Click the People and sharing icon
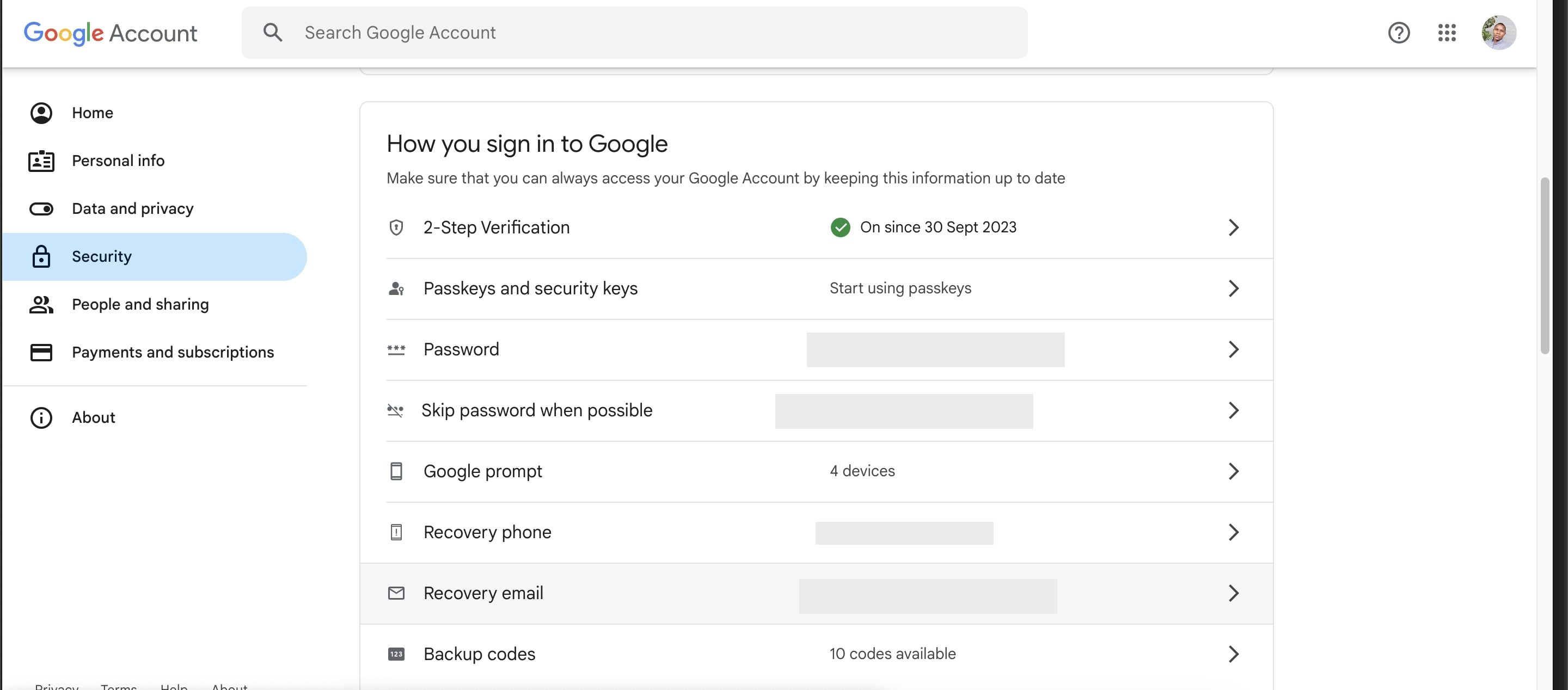1568x690 pixels. coord(41,304)
